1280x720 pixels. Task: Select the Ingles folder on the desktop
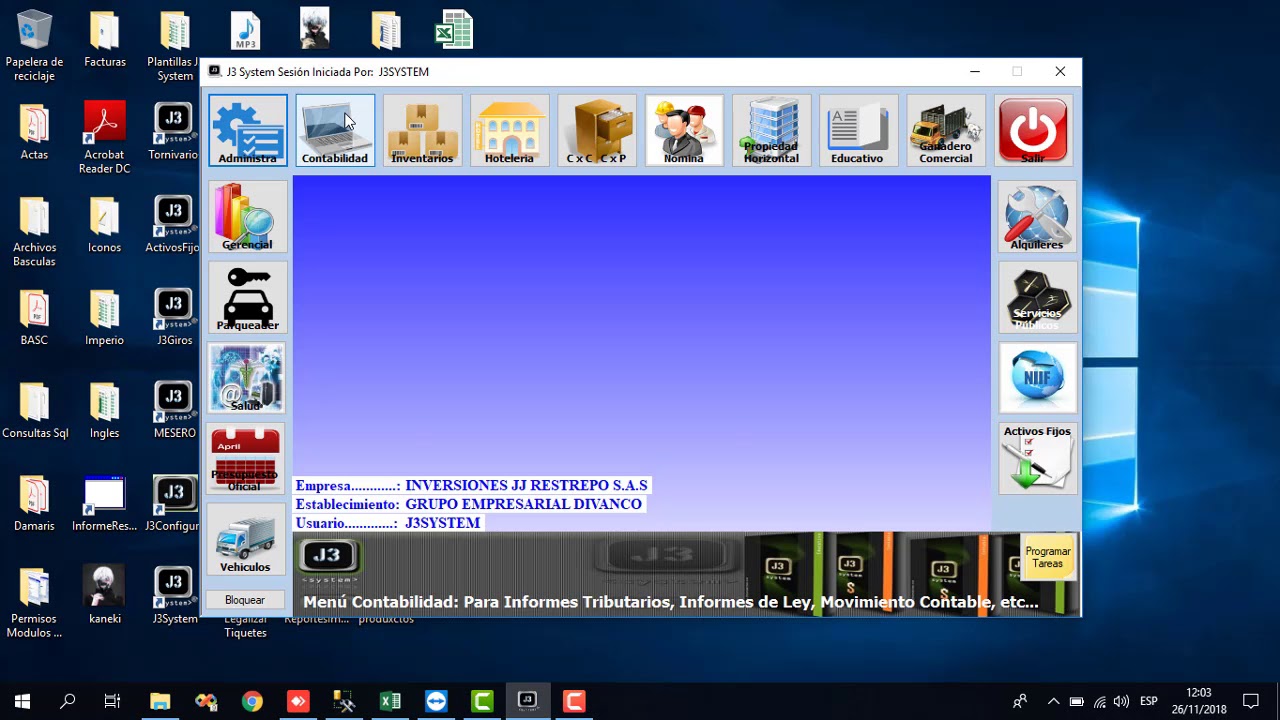click(105, 412)
